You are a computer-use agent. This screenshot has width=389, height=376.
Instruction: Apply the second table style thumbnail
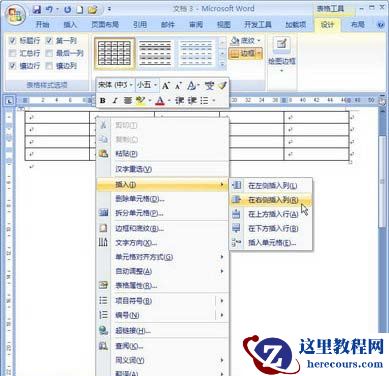click(x=155, y=53)
